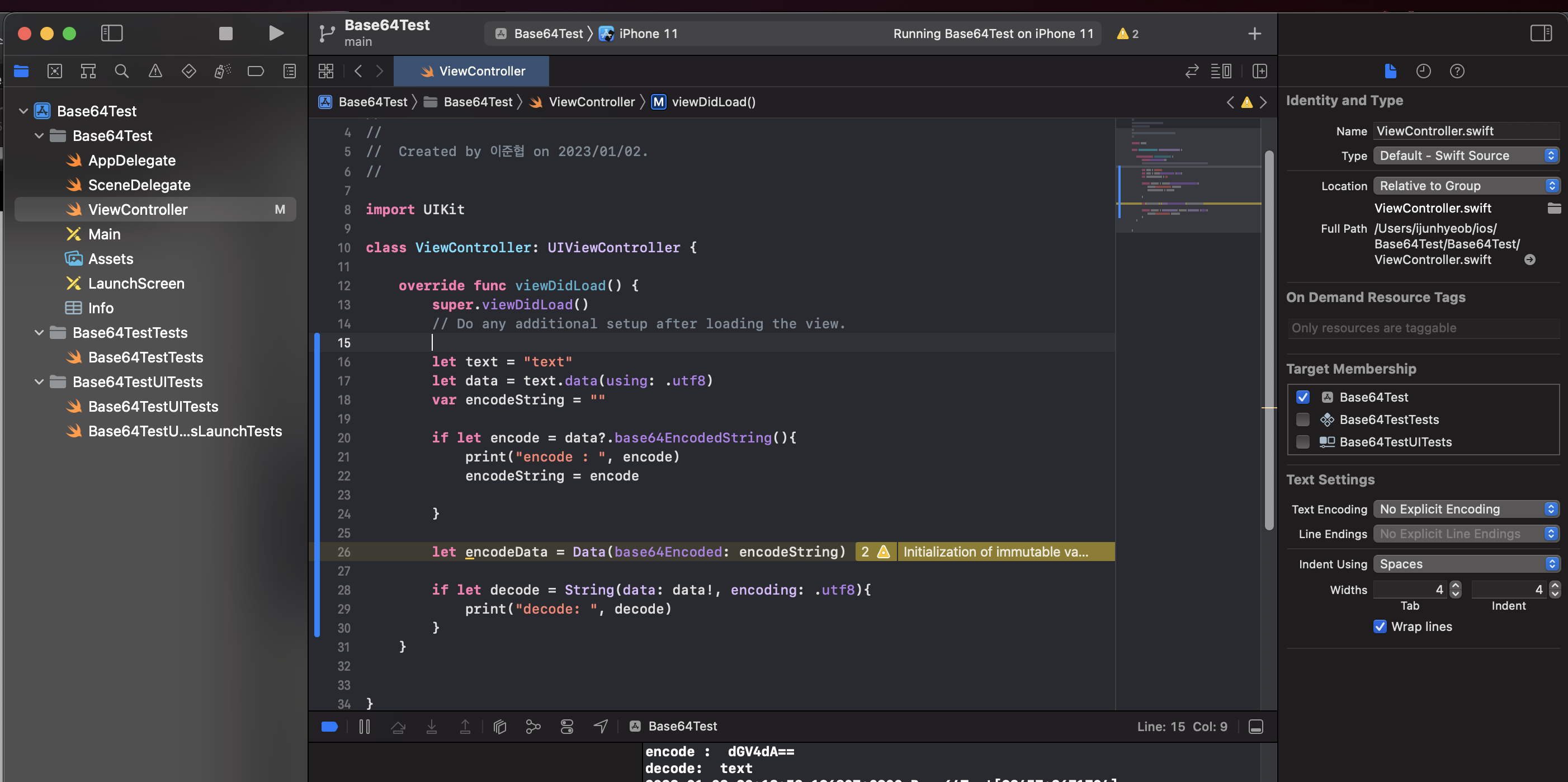Click the Run (play) button
This screenshot has height=782, width=1568.
point(276,33)
